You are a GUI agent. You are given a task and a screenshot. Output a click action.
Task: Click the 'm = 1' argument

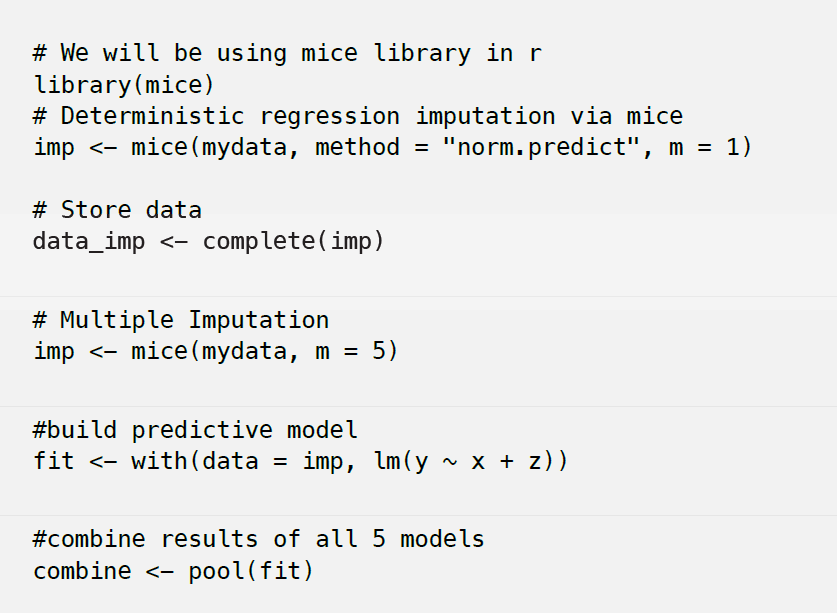pyautogui.click(x=704, y=147)
